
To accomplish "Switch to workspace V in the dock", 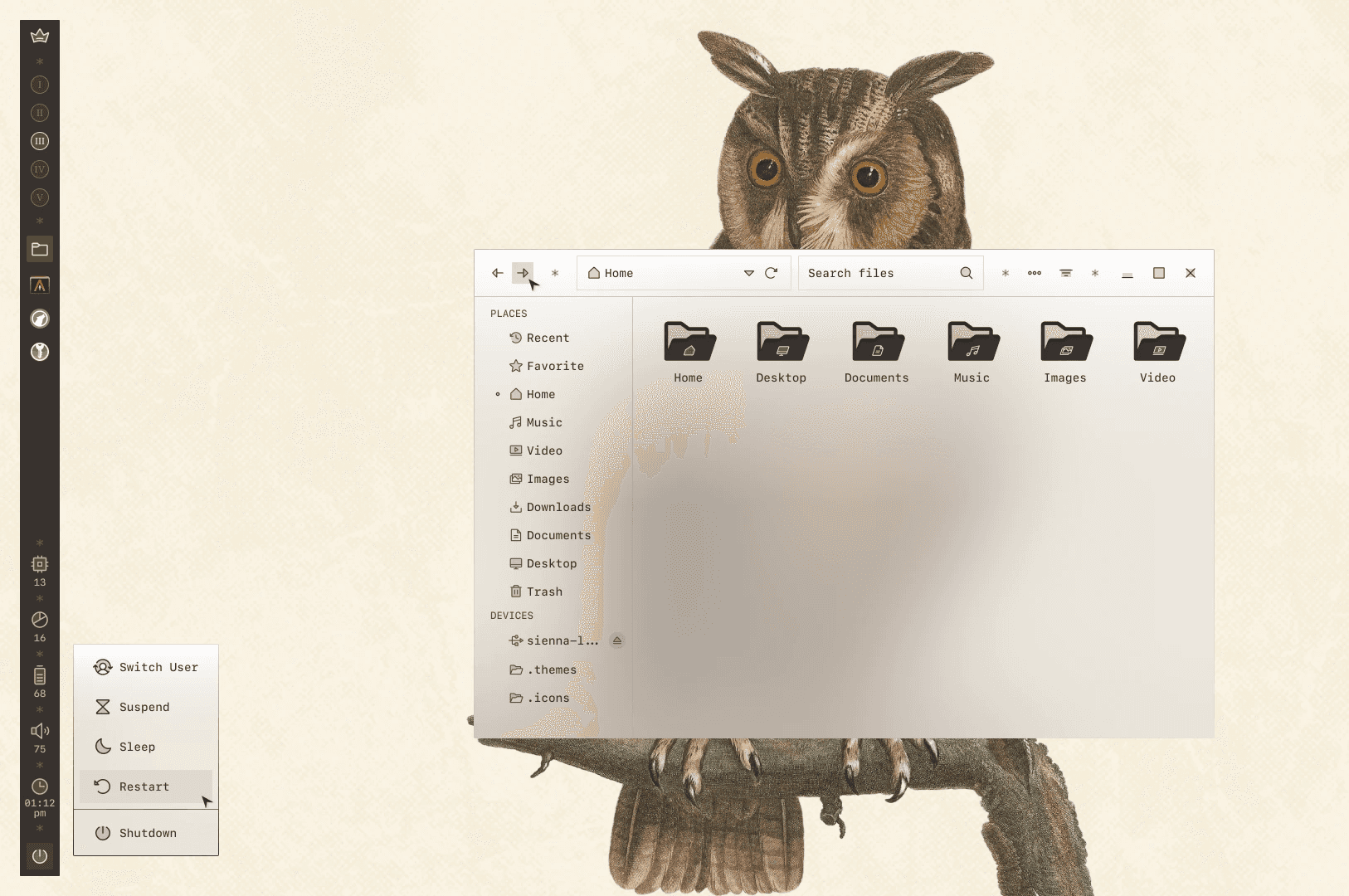I will coord(40,197).
